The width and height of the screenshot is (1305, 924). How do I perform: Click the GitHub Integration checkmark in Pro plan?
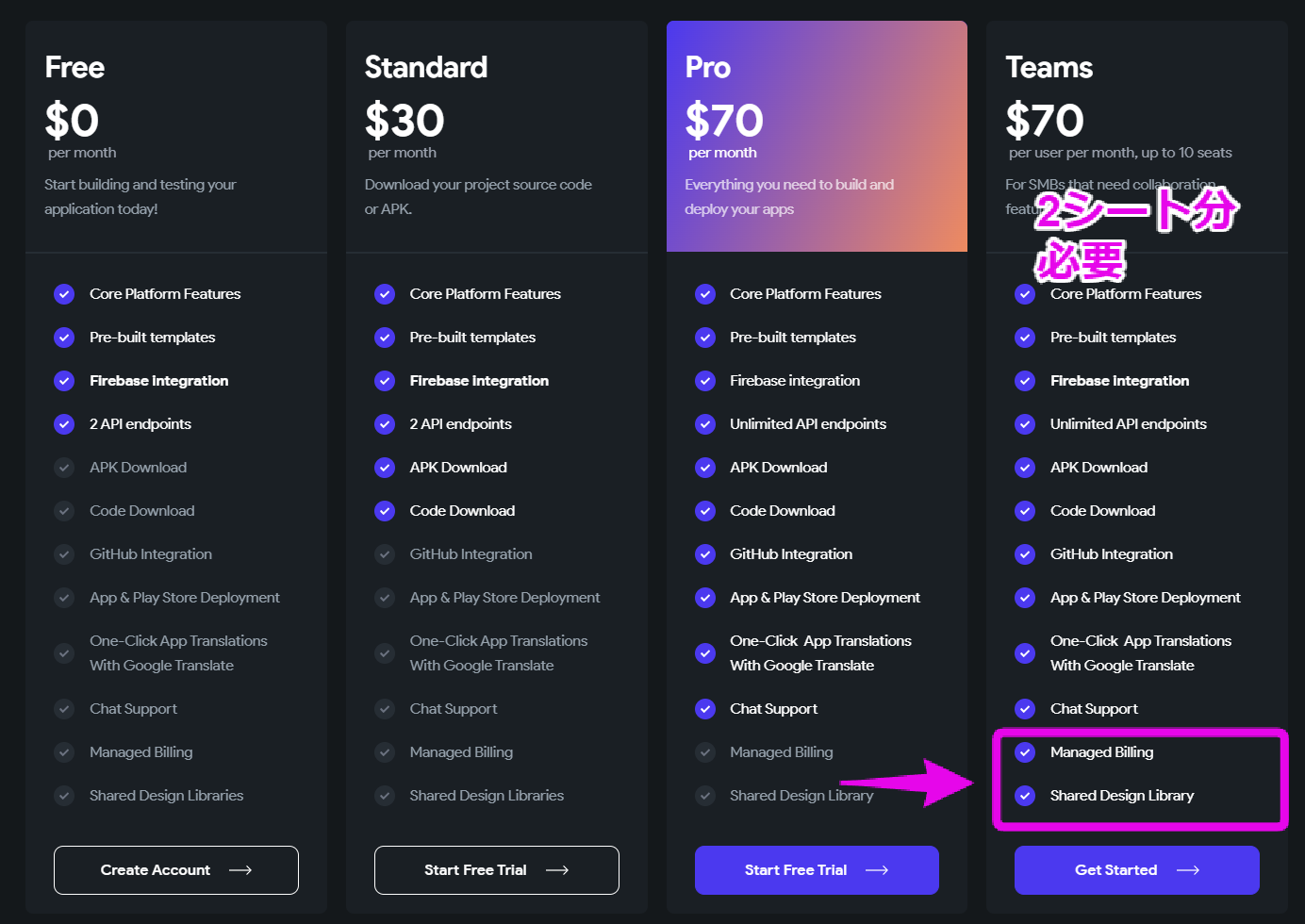coord(705,553)
